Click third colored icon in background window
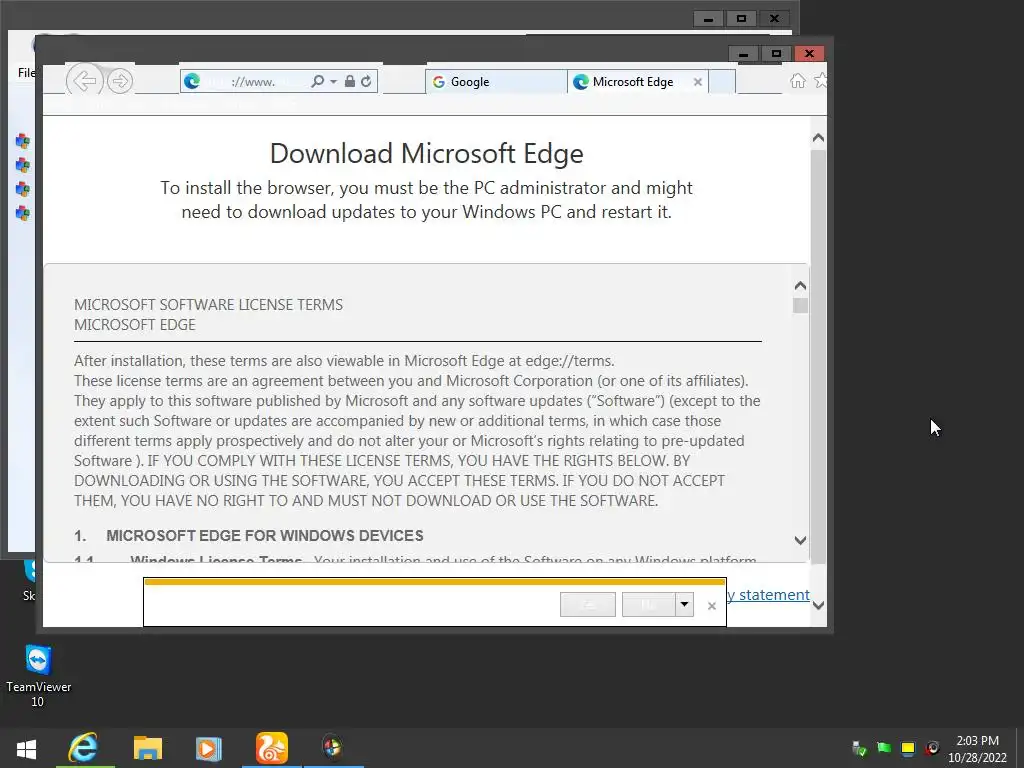 pyautogui.click(x=23, y=189)
